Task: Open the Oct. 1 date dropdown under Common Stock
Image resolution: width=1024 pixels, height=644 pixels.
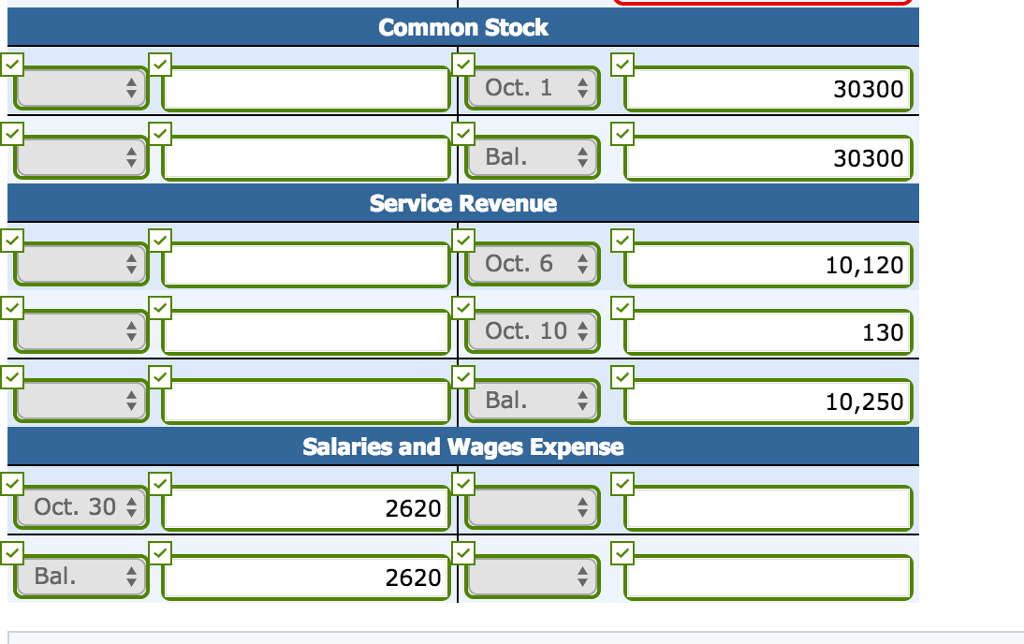Action: click(531, 87)
